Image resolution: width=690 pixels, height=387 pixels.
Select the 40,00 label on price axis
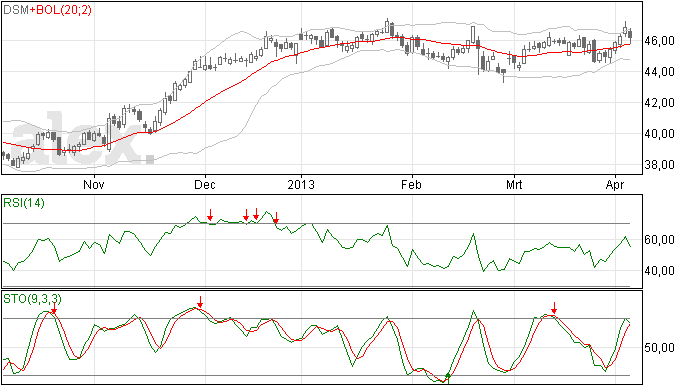click(x=659, y=134)
